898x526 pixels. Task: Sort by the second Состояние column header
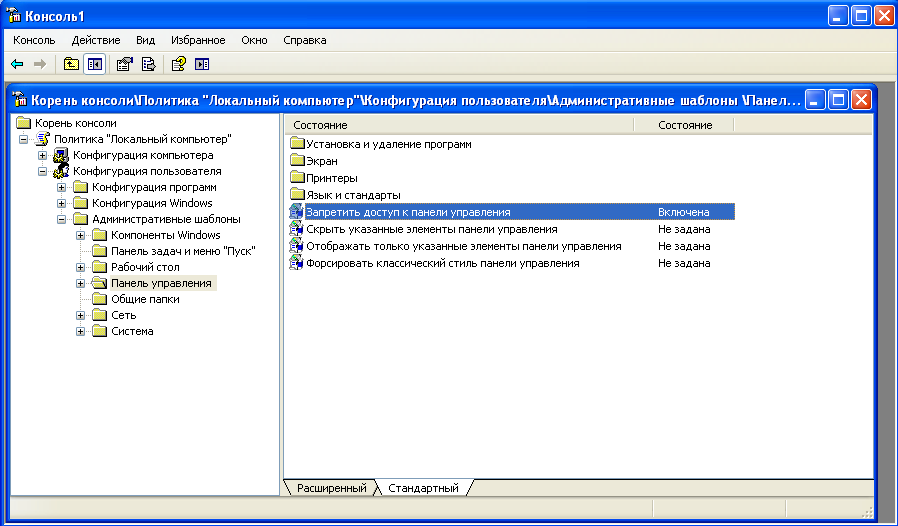[684, 125]
